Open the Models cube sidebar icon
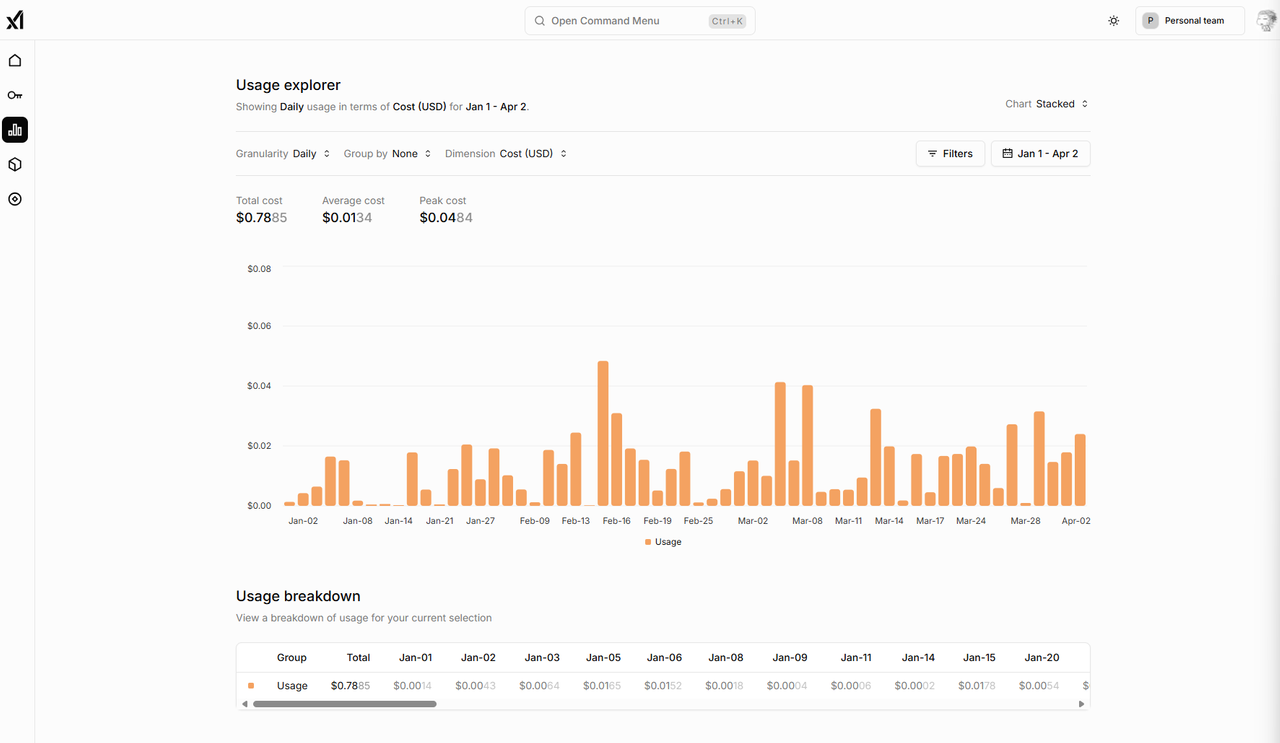The image size is (1280, 743). pyautogui.click(x=15, y=164)
